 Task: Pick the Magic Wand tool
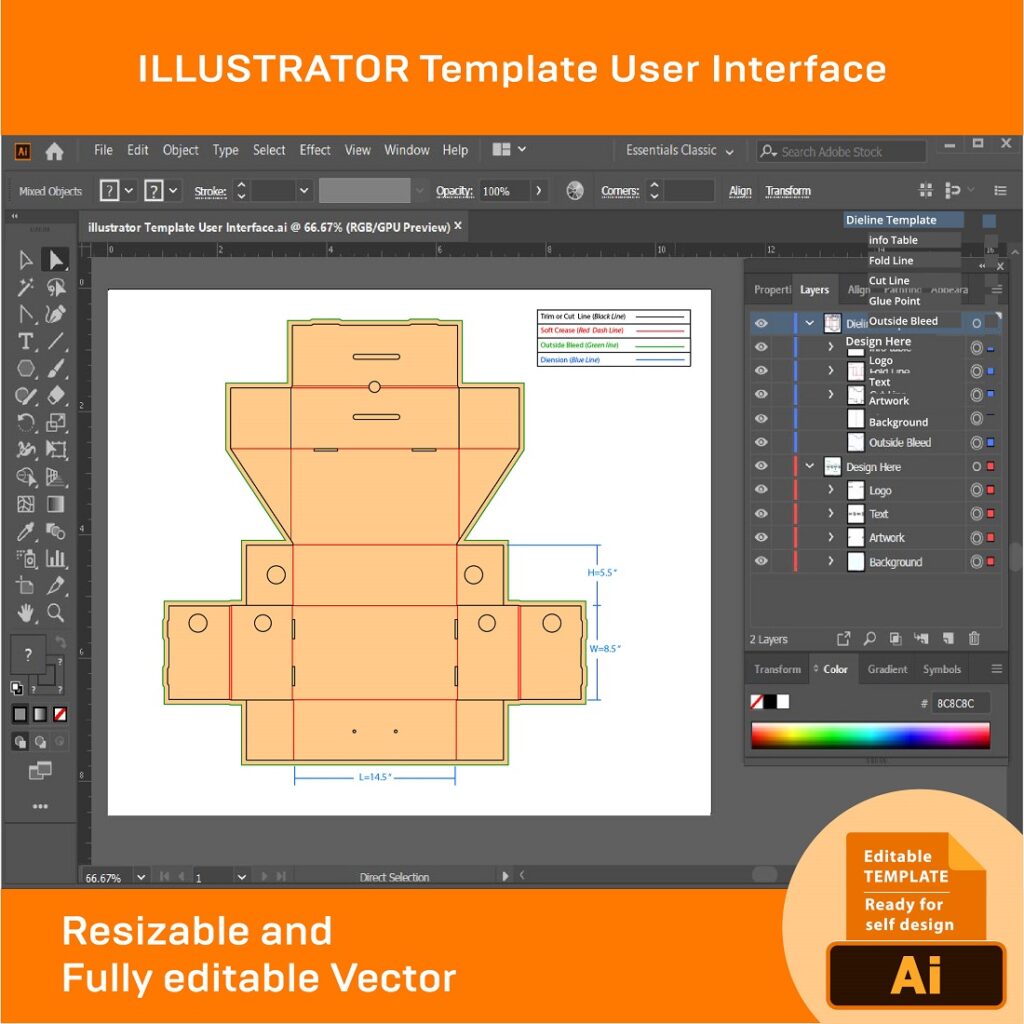pyautogui.click(x=26, y=288)
